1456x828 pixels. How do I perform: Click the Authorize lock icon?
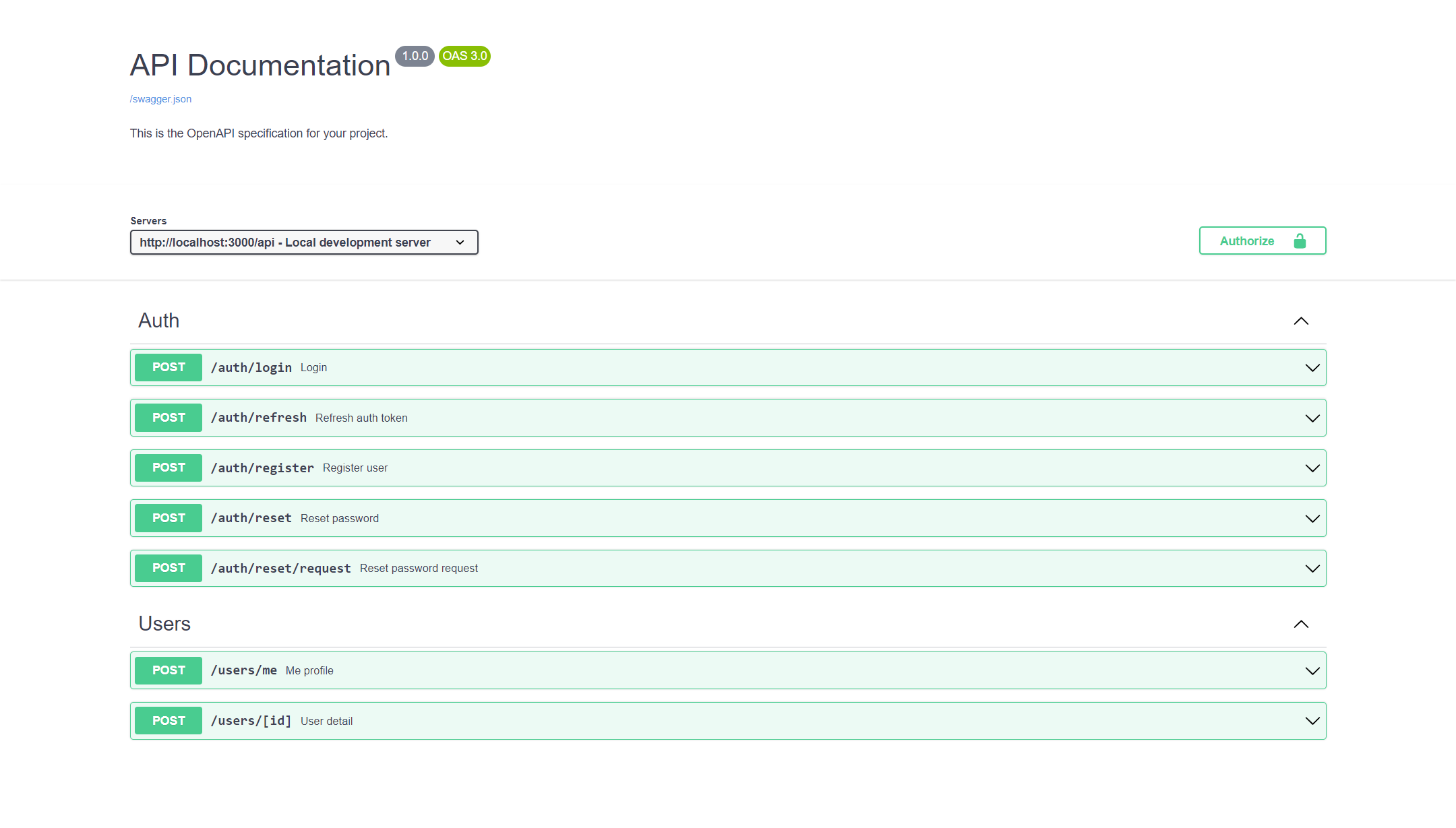click(x=1300, y=241)
